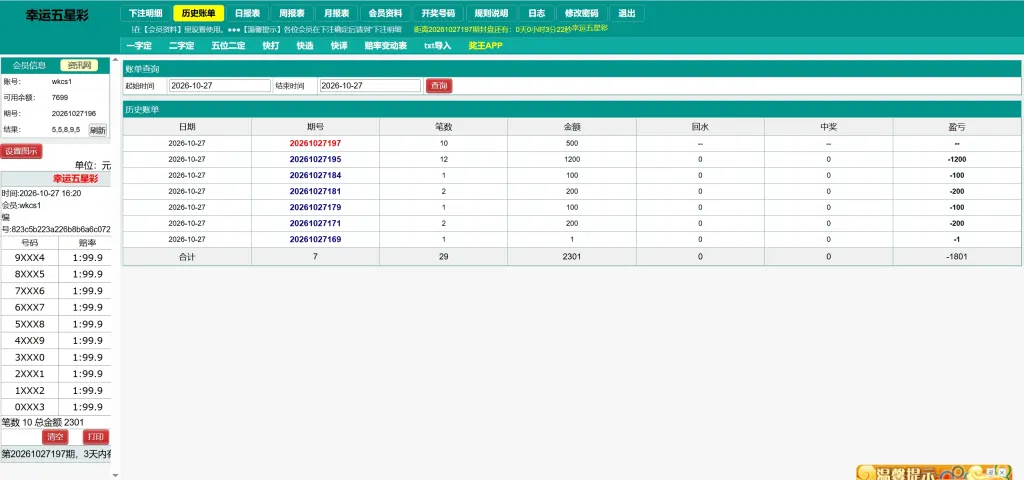The image size is (1024, 480).
Task: Select the 1XXX2 number row
Action: [x=56, y=391]
